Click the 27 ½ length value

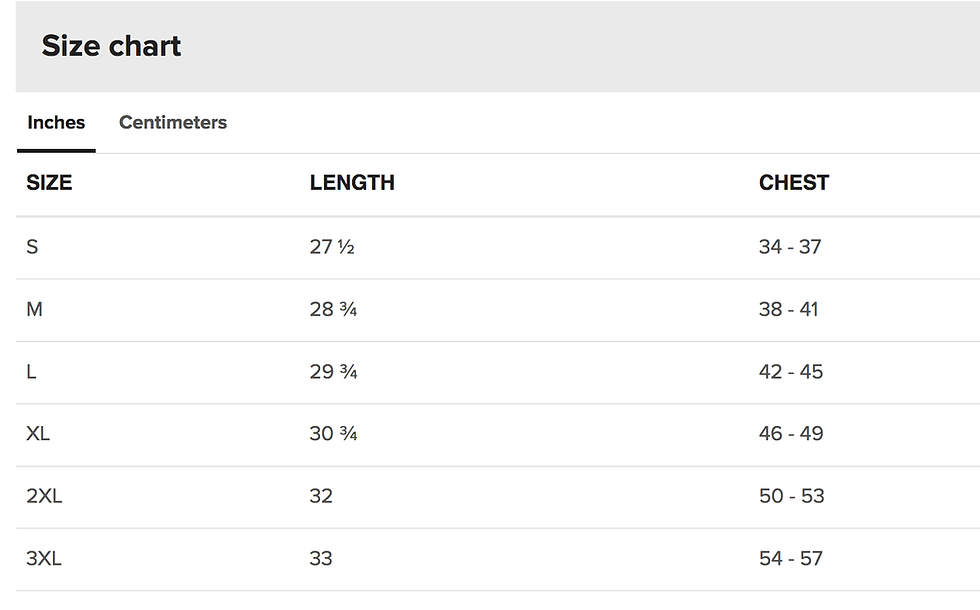[332, 247]
